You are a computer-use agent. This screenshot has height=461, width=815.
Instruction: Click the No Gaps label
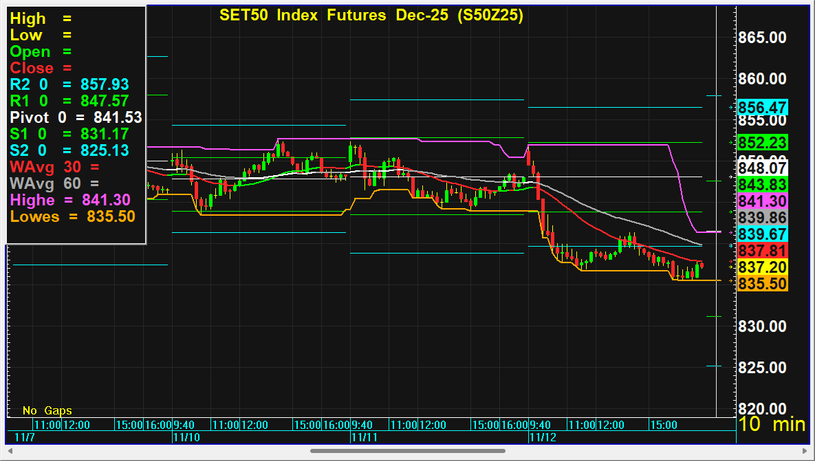pyautogui.click(x=47, y=410)
